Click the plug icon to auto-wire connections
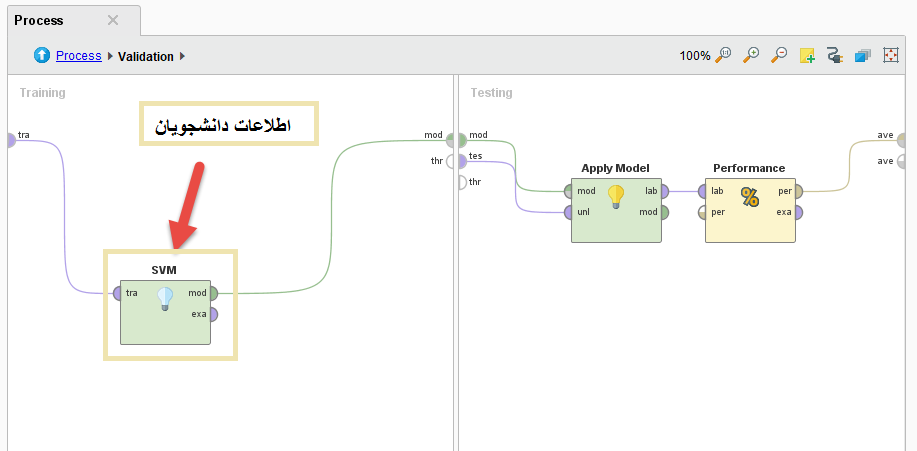The width and height of the screenshot is (917, 451). pos(835,56)
